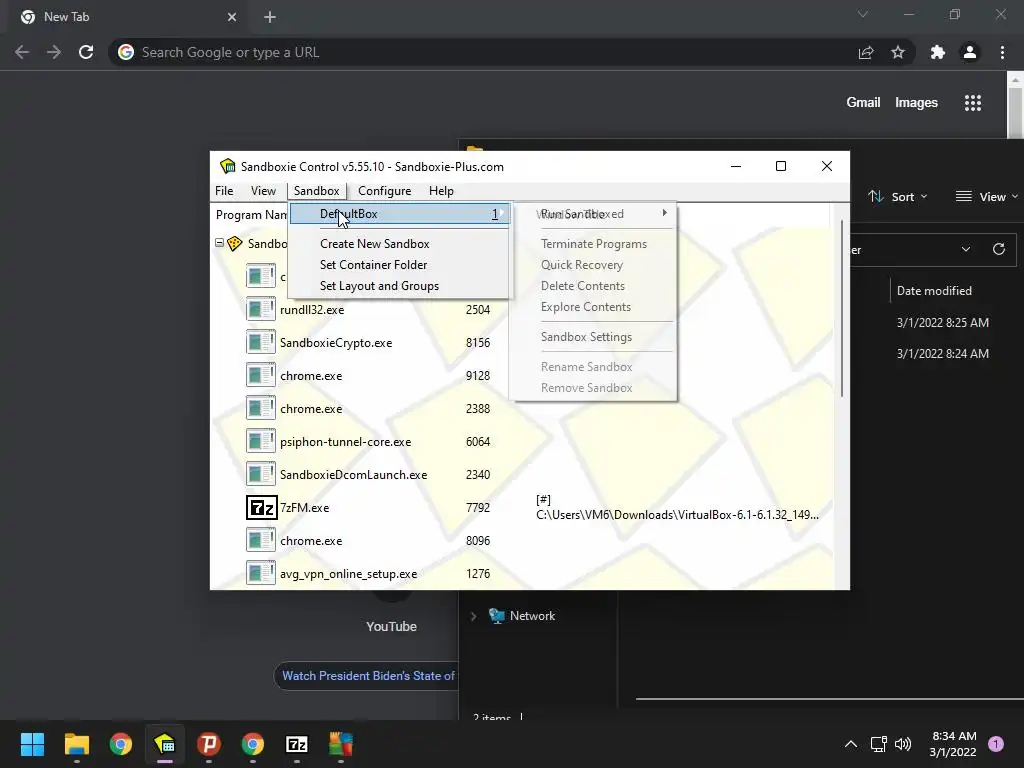Screen dimensions: 1024x768
Task: Click the rundll32.exe process icon
Action: coord(261,310)
